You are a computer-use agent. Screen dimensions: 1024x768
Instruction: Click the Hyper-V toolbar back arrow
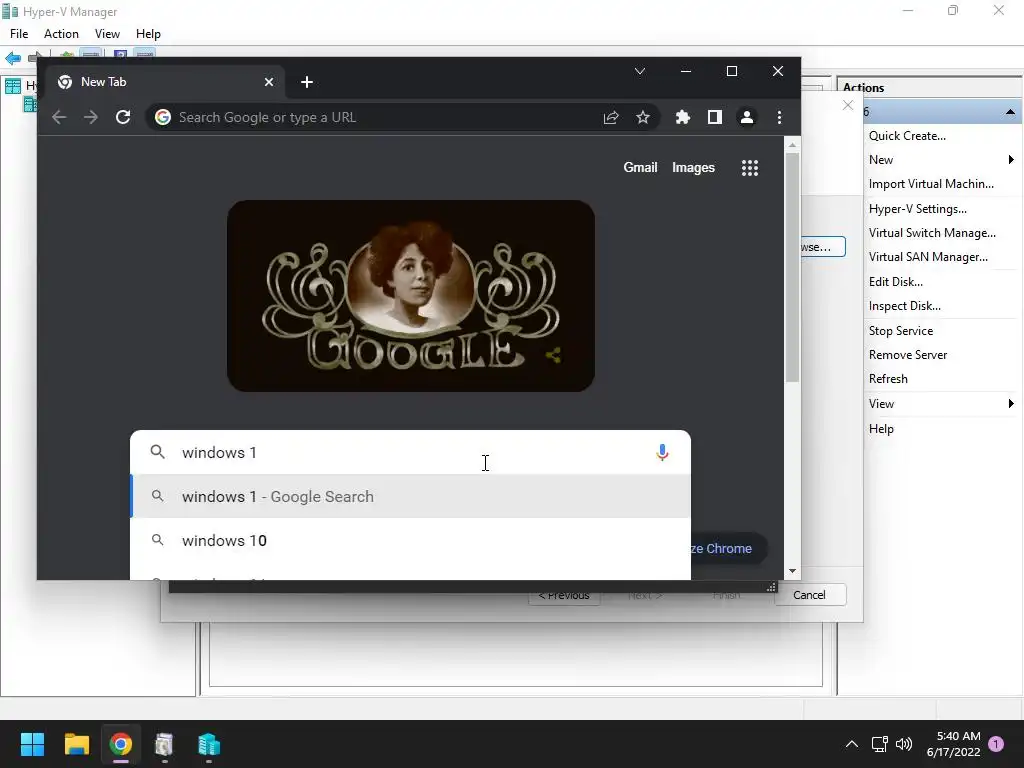click(x=12, y=58)
